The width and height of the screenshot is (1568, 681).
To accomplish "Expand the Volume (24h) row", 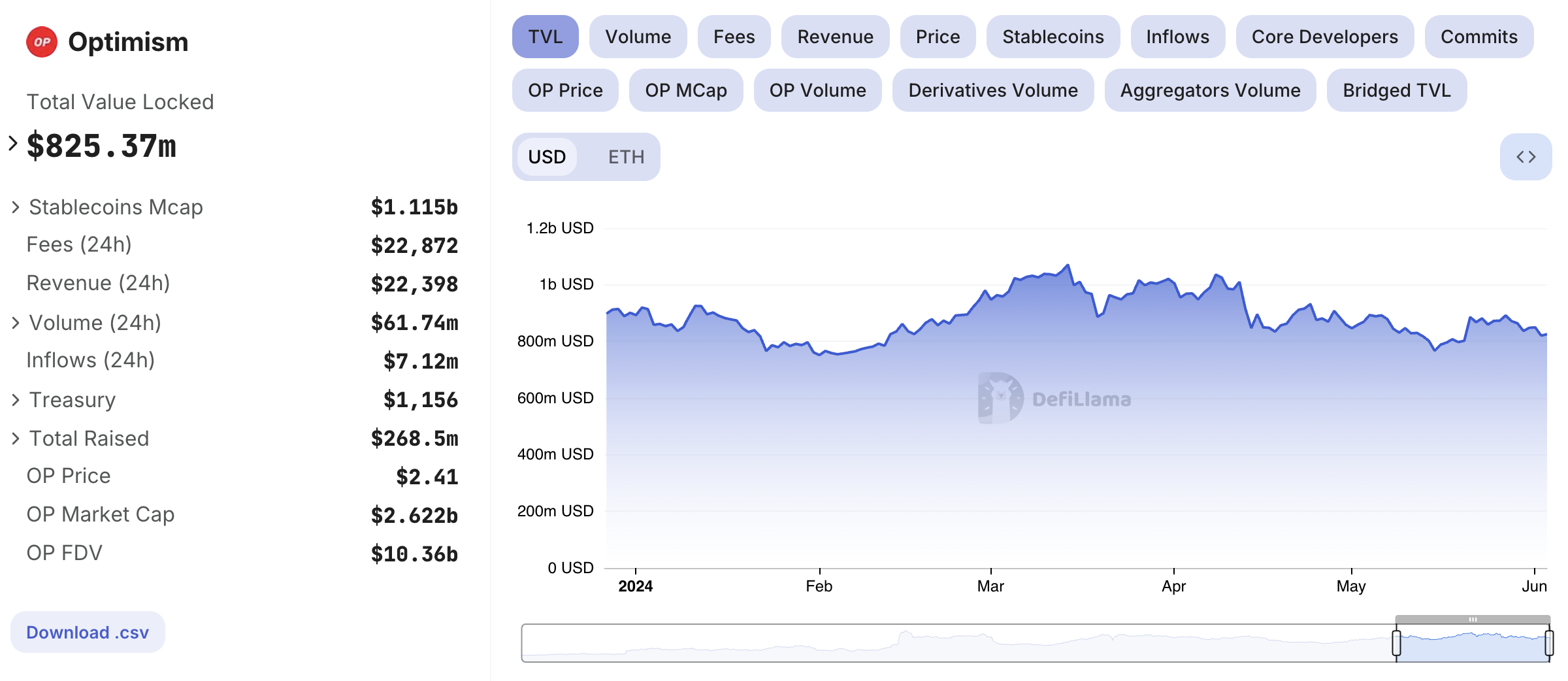I will click(16, 323).
